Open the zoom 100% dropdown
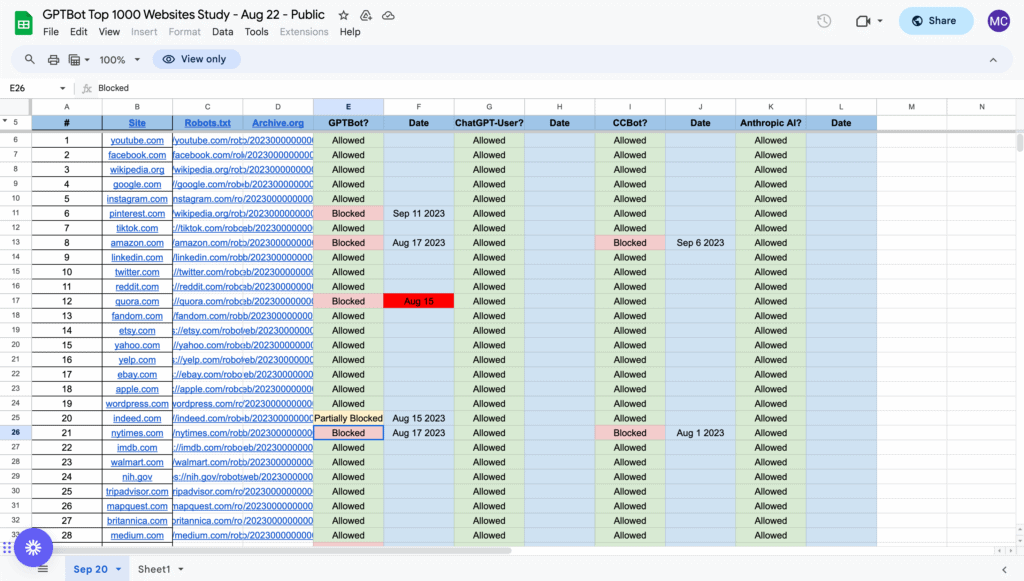The height and width of the screenshot is (581, 1024). (120, 59)
